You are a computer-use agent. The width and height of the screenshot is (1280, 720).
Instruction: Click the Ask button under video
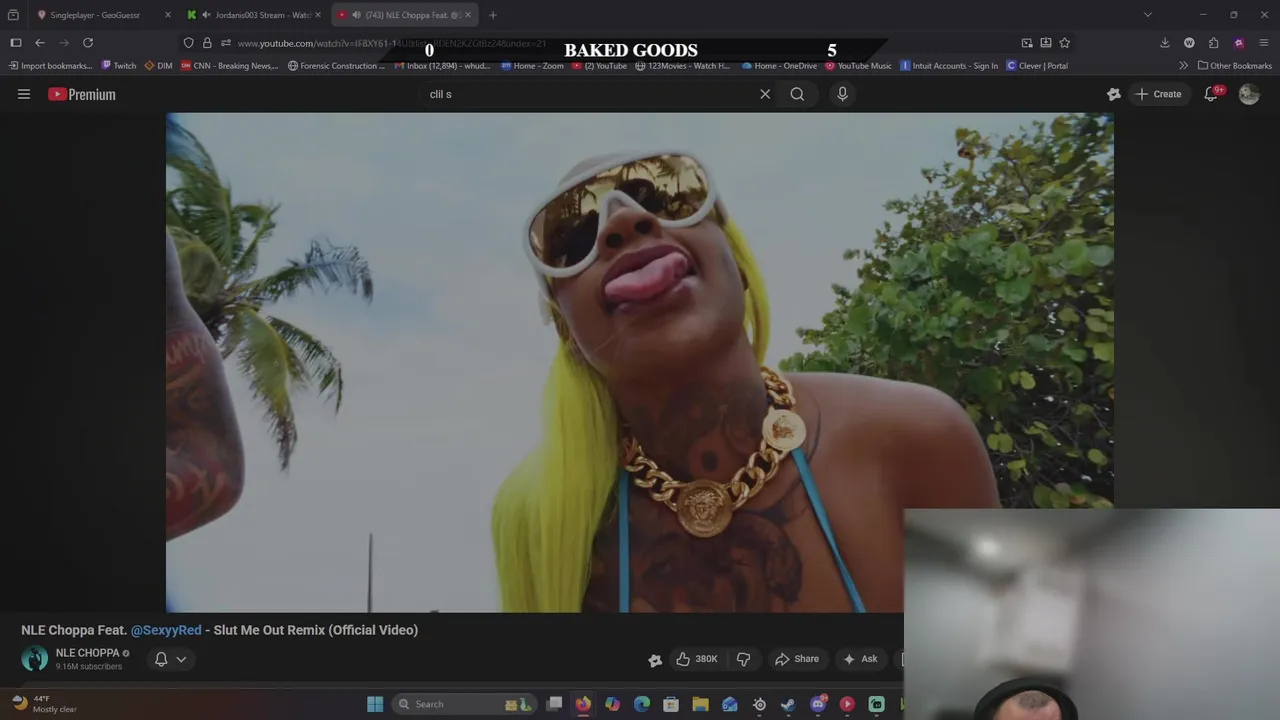pos(860,659)
